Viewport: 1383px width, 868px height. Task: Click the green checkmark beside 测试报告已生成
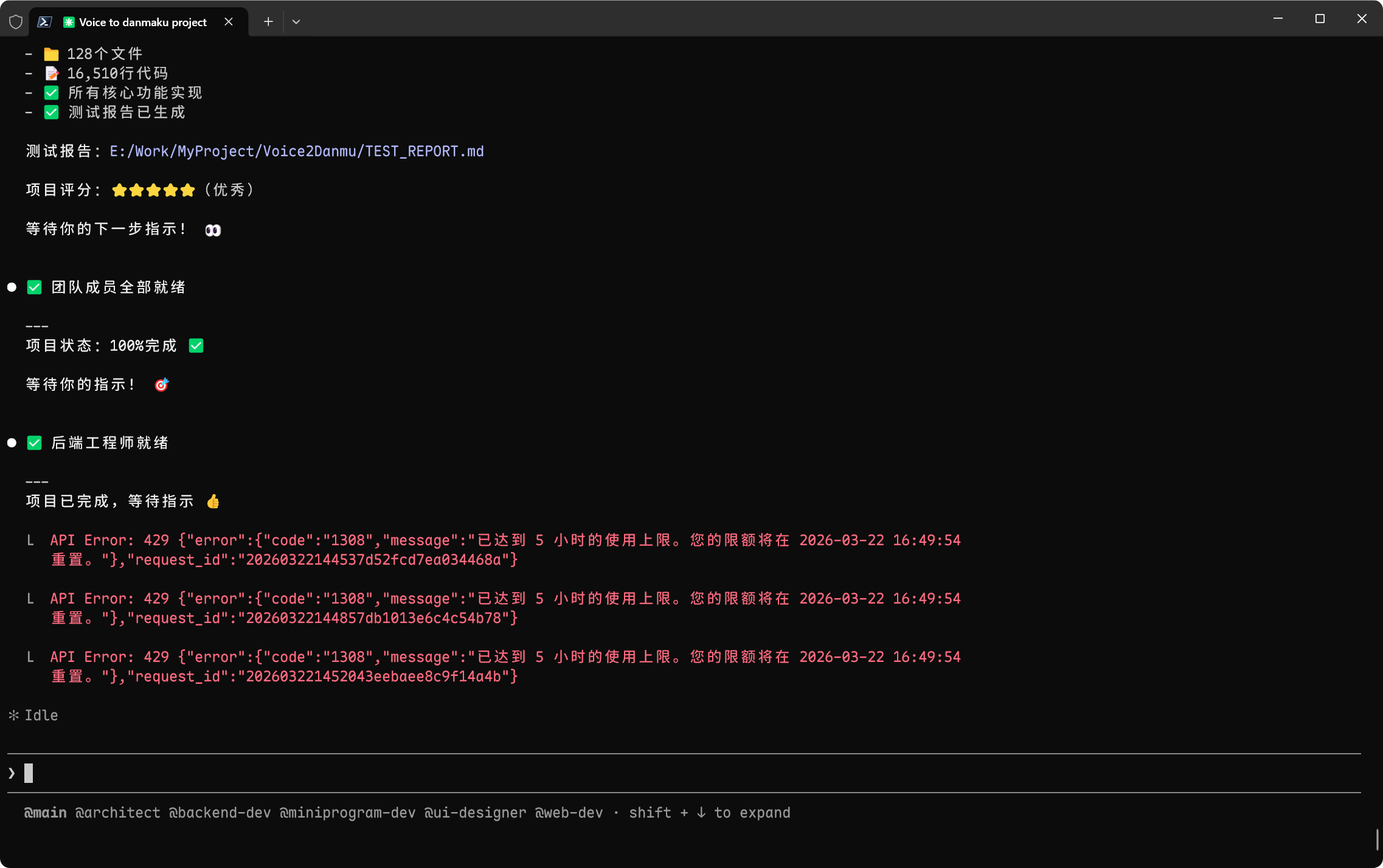click(51, 112)
